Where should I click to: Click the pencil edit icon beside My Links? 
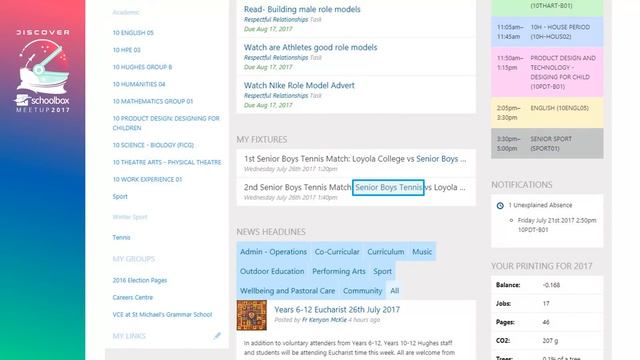coord(217,336)
